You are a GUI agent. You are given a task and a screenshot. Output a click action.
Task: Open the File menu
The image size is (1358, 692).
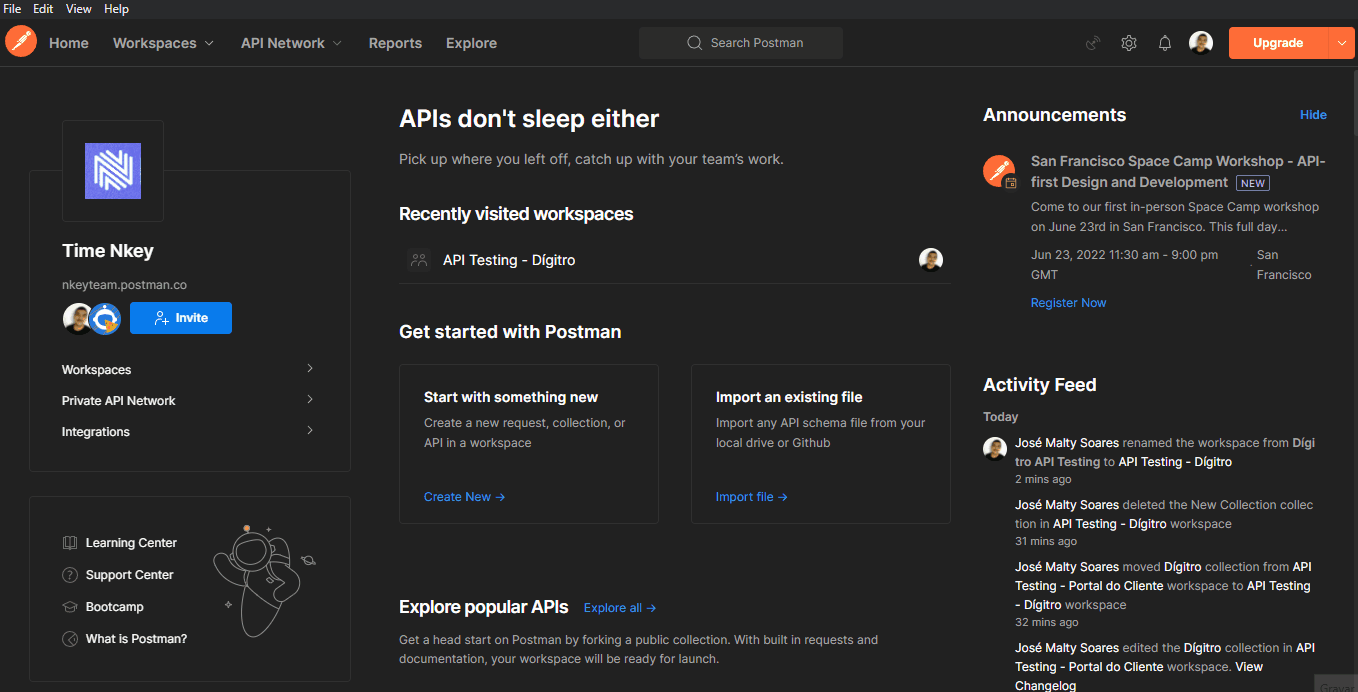pyautogui.click(x=12, y=9)
